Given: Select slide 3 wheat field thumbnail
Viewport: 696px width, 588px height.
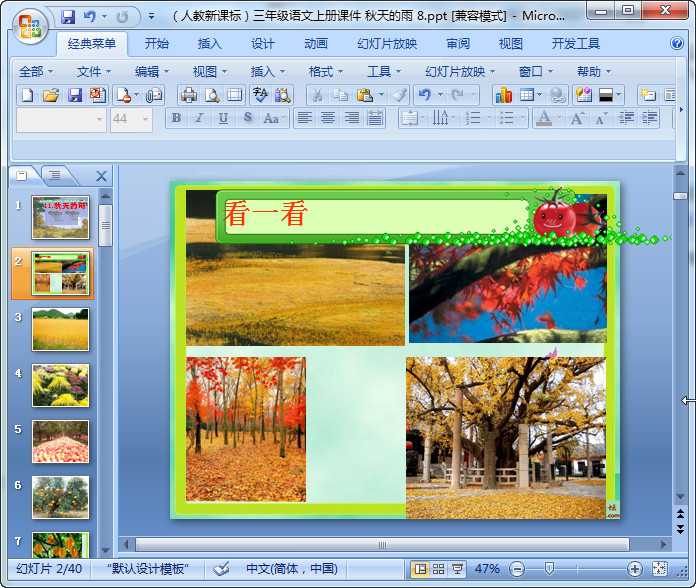Looking at the screenshot, I should click(x=60, y=330).
